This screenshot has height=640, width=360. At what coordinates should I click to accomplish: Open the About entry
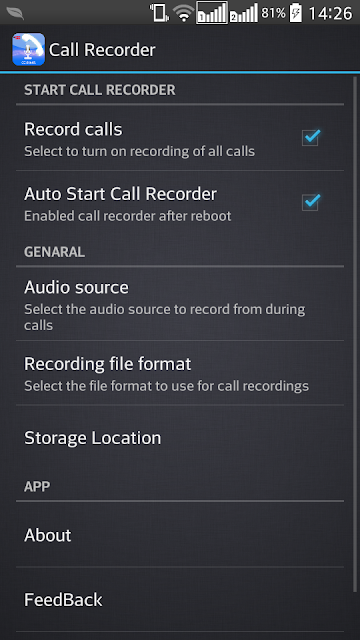(180, 535)
